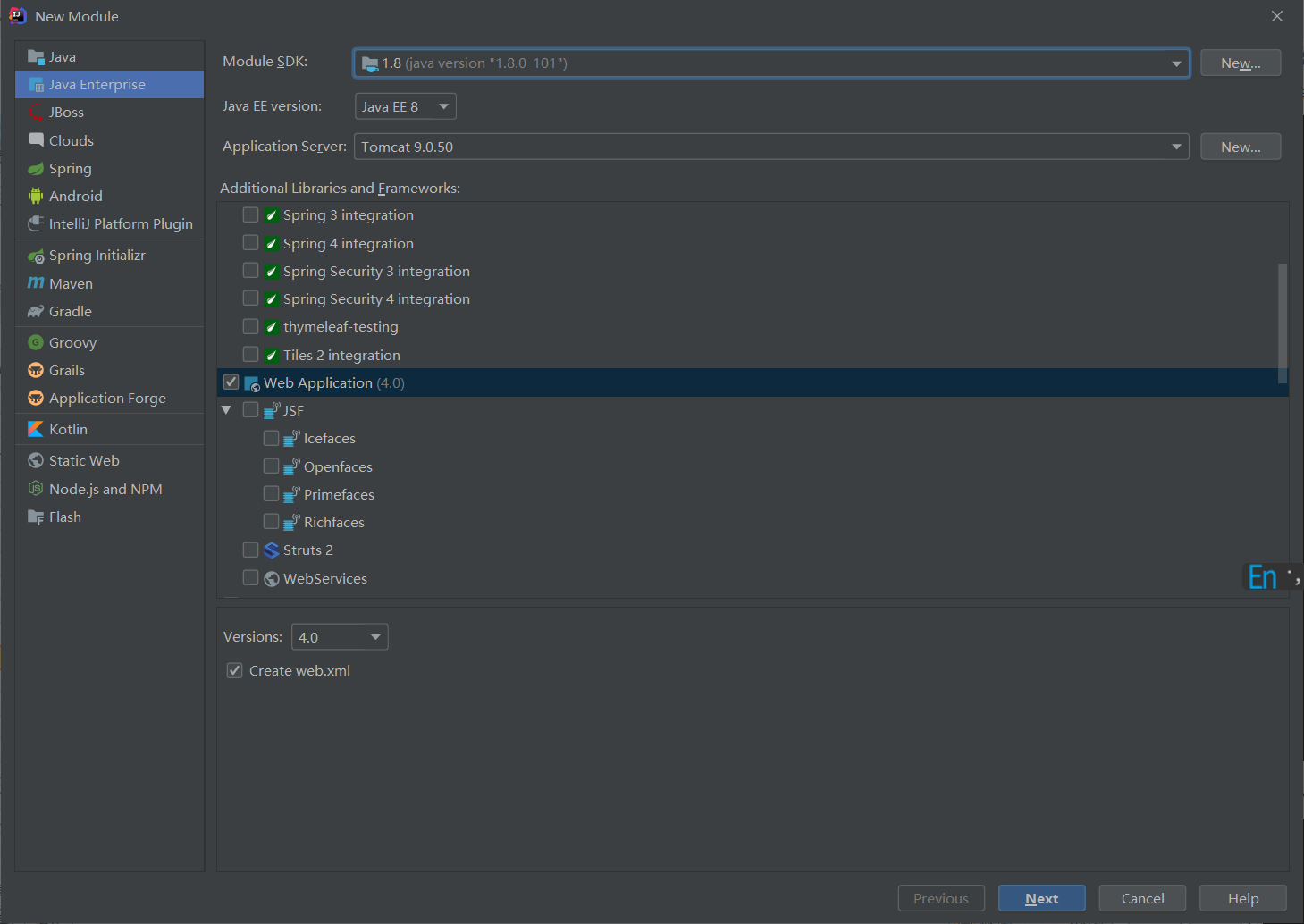Open the Versions 4.0 dropdown
The height and width of the screenshot is (924, 1304).
point(340,637)
